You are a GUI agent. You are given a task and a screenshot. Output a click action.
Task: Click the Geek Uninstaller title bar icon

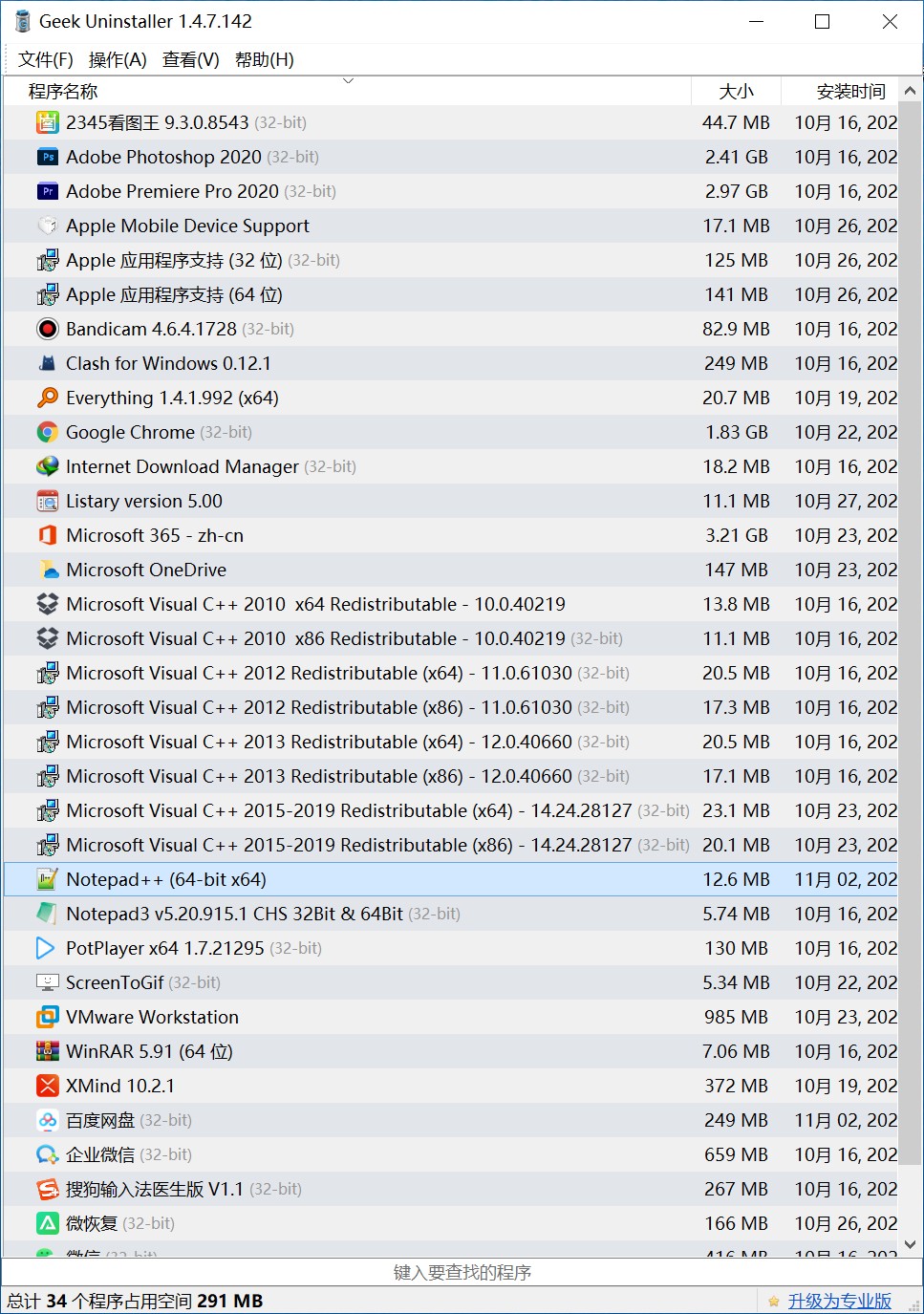[x=22, y=21]
